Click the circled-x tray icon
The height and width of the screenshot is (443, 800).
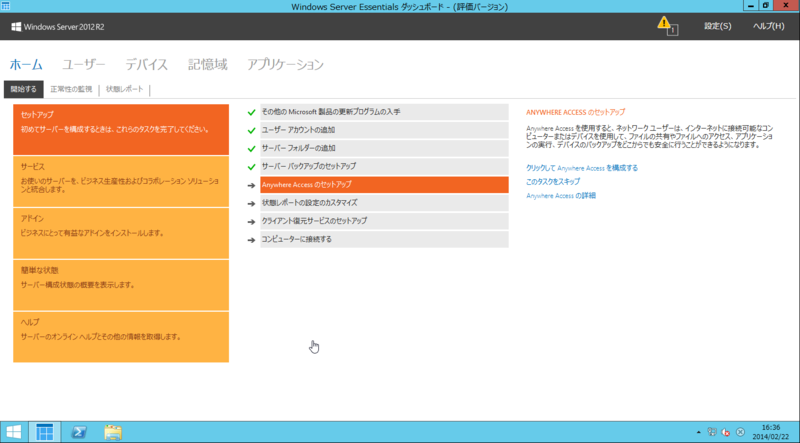click(740, 432)
